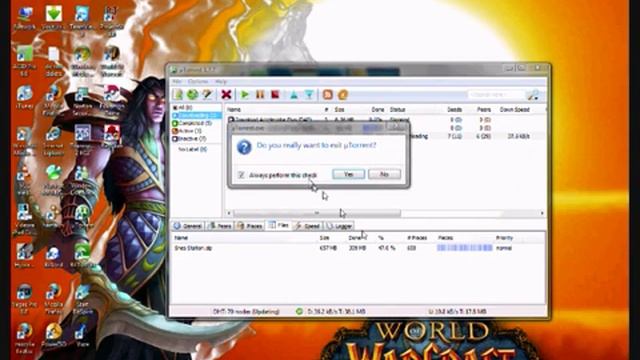Click the green Start torrent play icon

pos(245,95)
